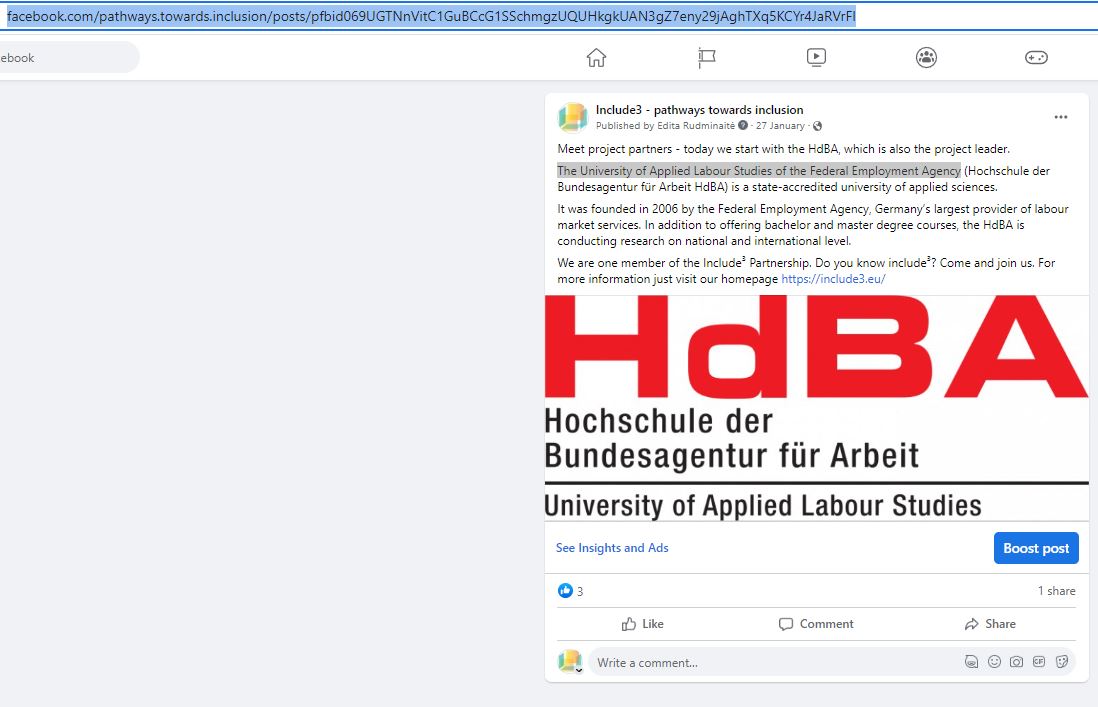The width and height of the screenshot is (1098, 707).
Task: Click the 'Published by Edita Rudminaitė' text
Action: click(x=665, y=126)
